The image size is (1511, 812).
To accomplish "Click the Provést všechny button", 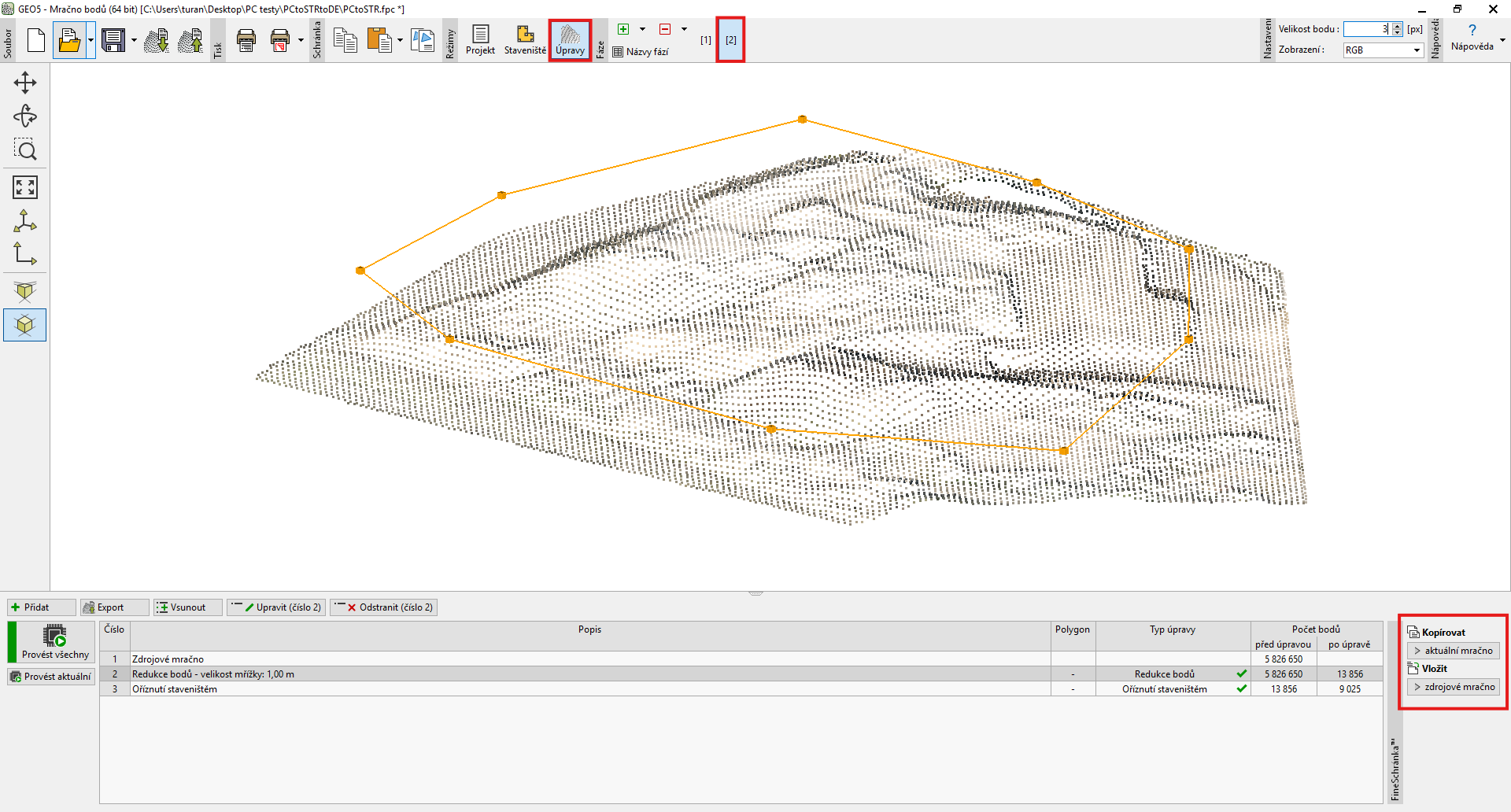I will tap(55, 641).
